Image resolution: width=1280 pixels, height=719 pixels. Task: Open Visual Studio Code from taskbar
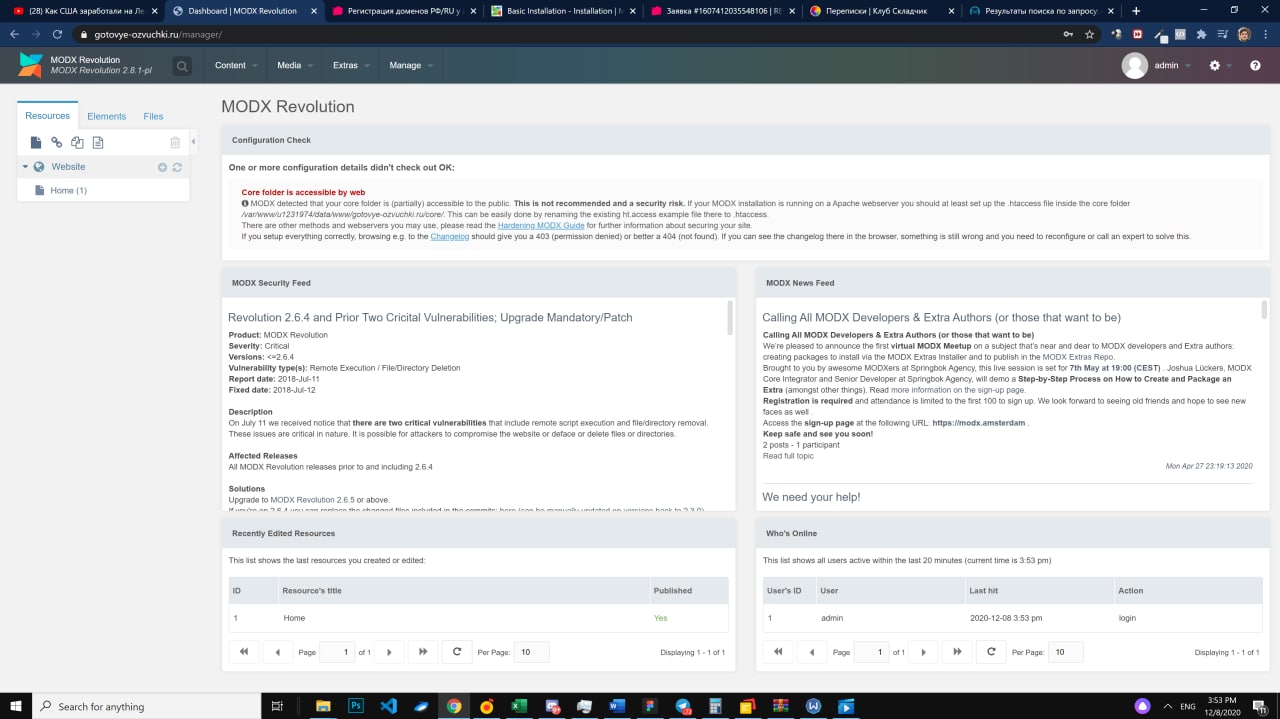coord(388,706)
